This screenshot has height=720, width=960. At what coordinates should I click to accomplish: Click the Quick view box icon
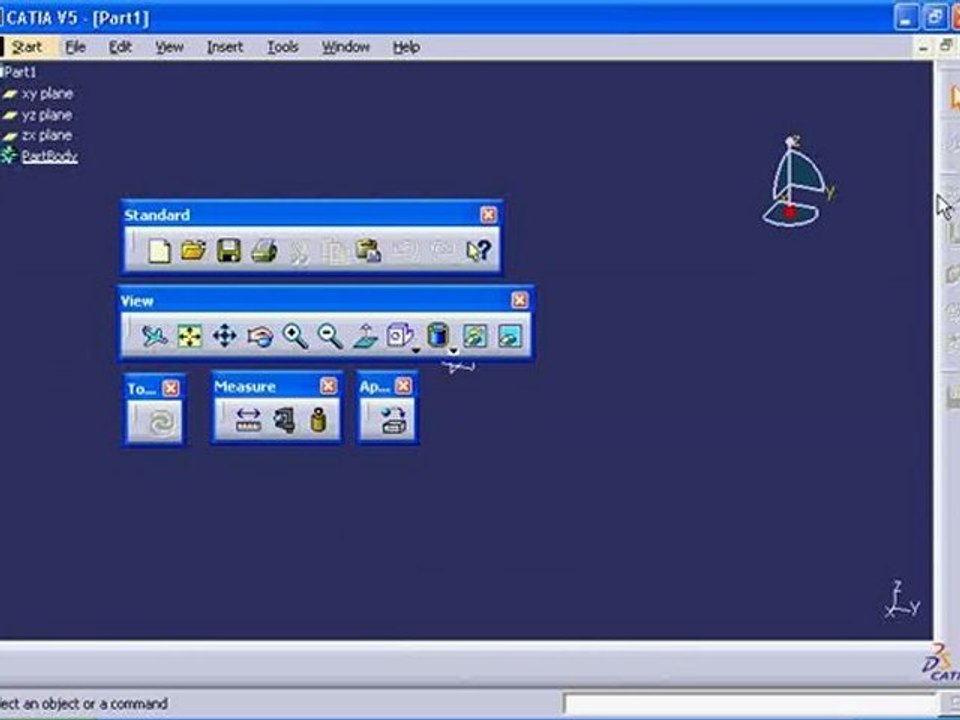pos(399,336)
